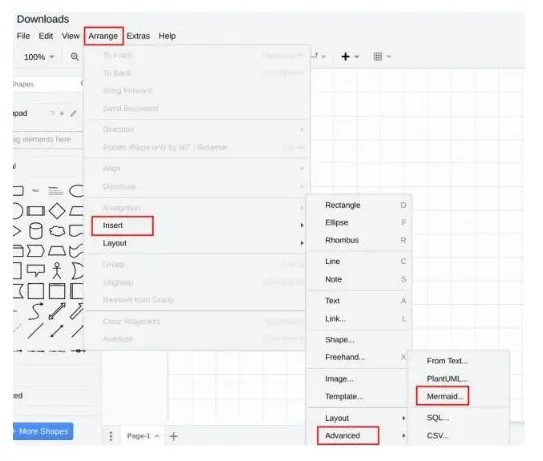Image resolution: width=543 pixels, height=461 pixels.
Task: Select the cylinder shape in palette
Action: pos(36,231)
